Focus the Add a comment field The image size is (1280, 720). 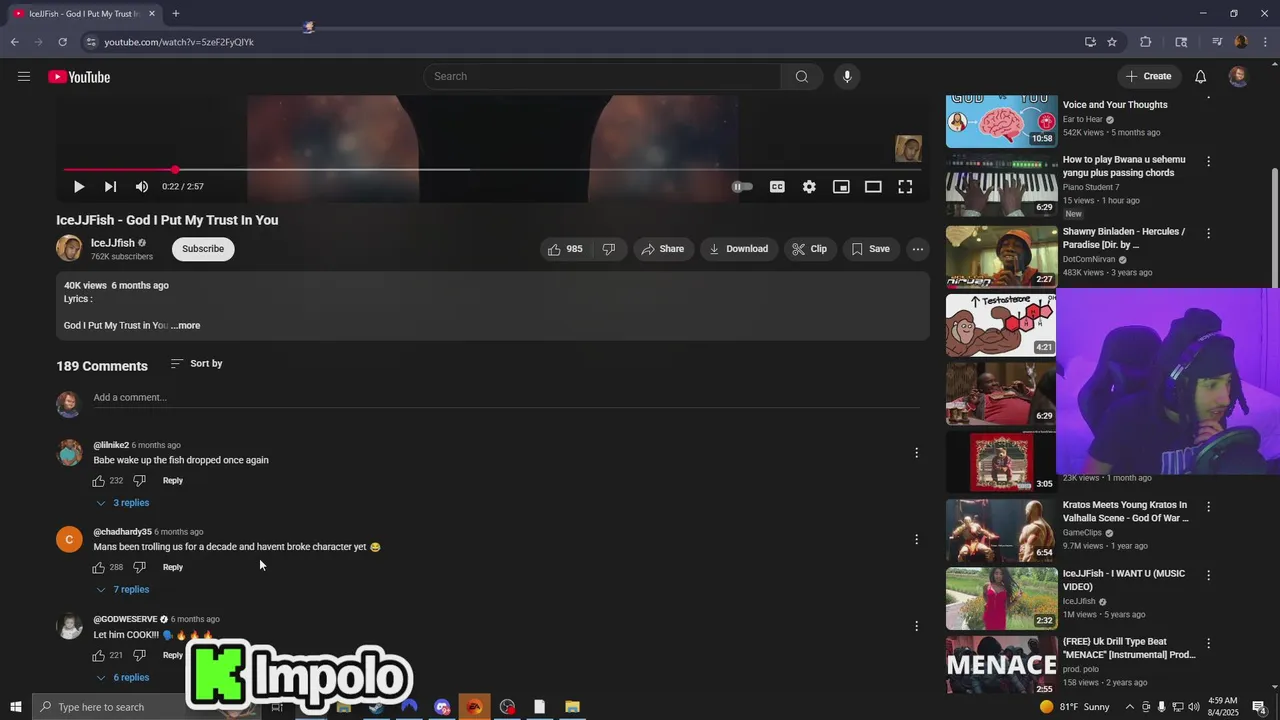(x=506, y=398)
